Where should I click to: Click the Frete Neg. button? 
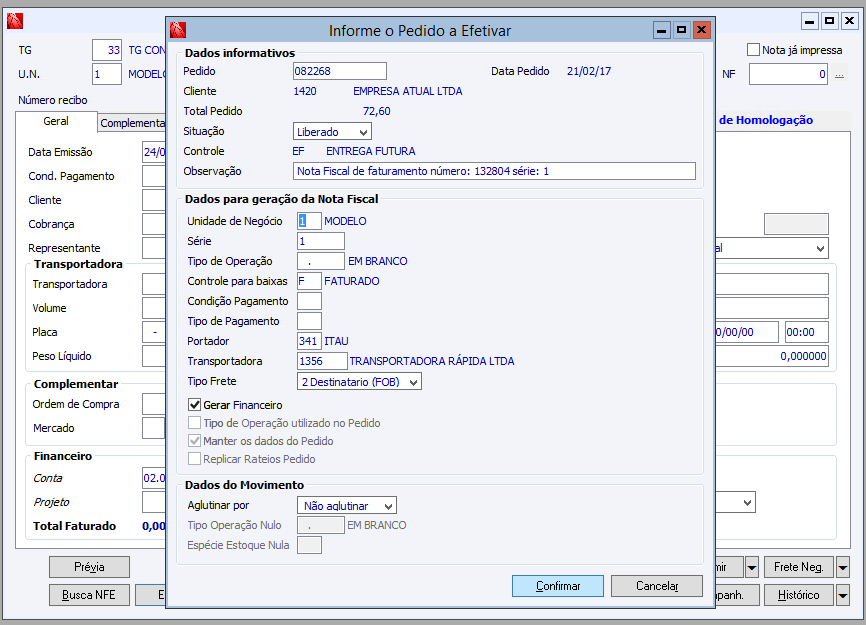point(799,567)
